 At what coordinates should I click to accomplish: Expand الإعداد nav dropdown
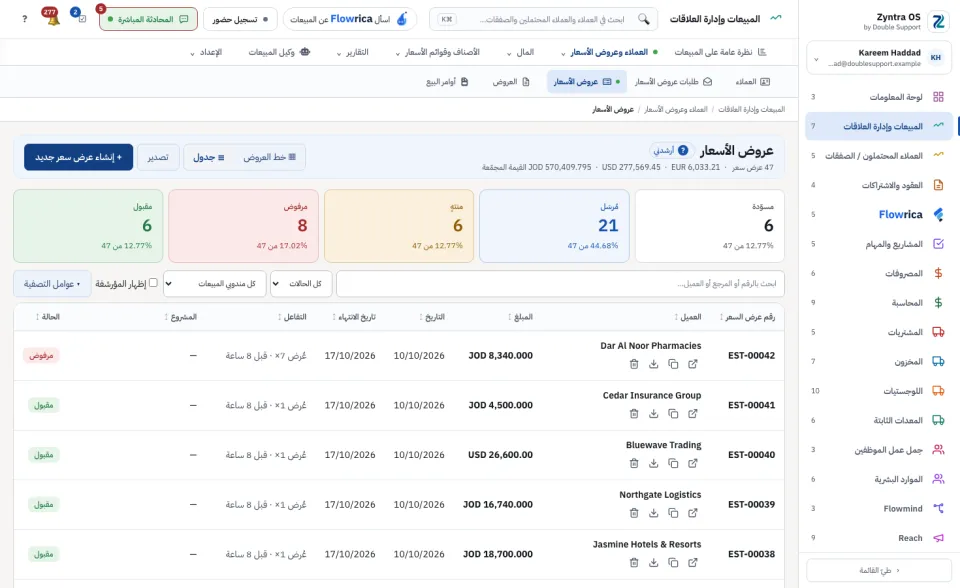pos(206,52)
